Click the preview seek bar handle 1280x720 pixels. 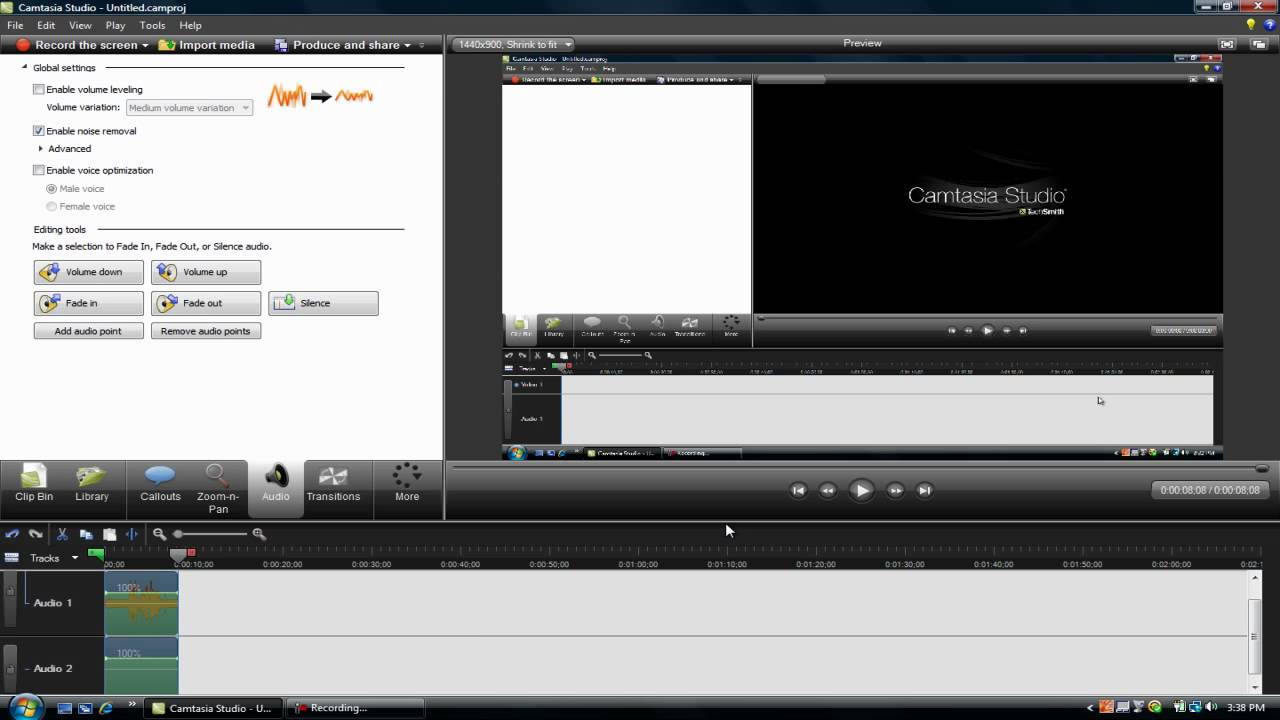pos(1262,468)
